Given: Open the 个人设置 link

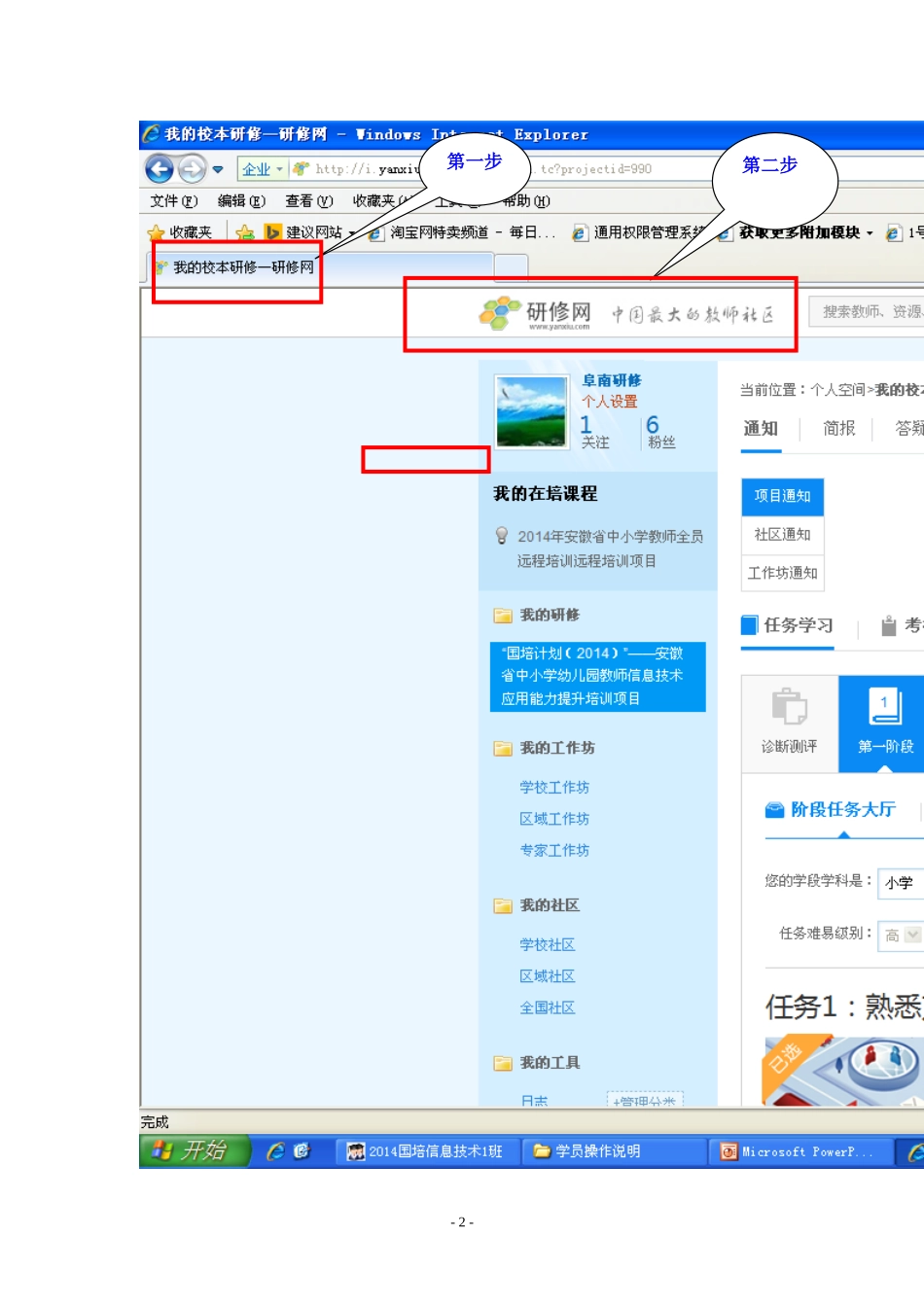Looking at the screenshot, I should [x=610, y=402].
